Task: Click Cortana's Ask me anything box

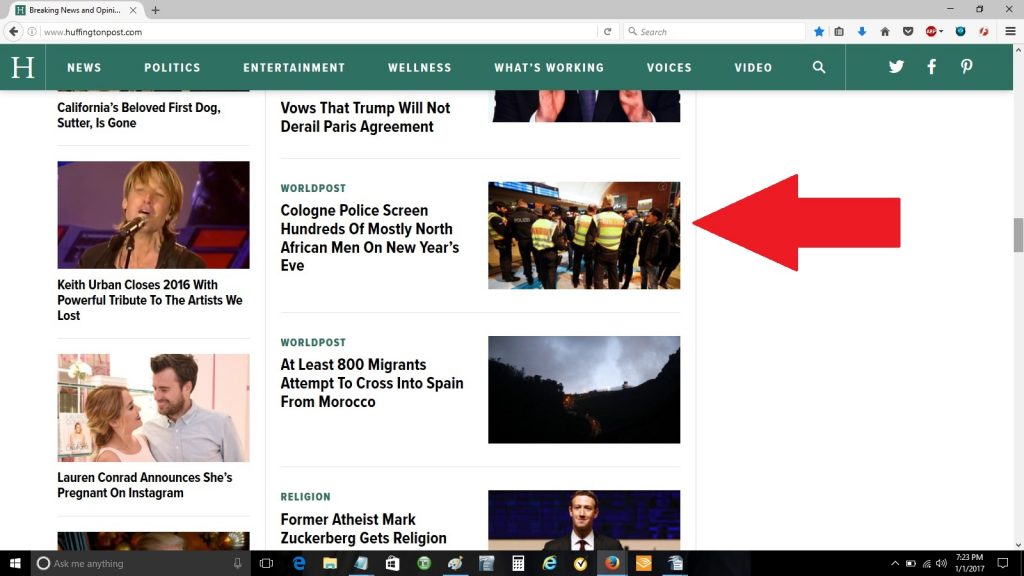Action: [x=140, y=563]
